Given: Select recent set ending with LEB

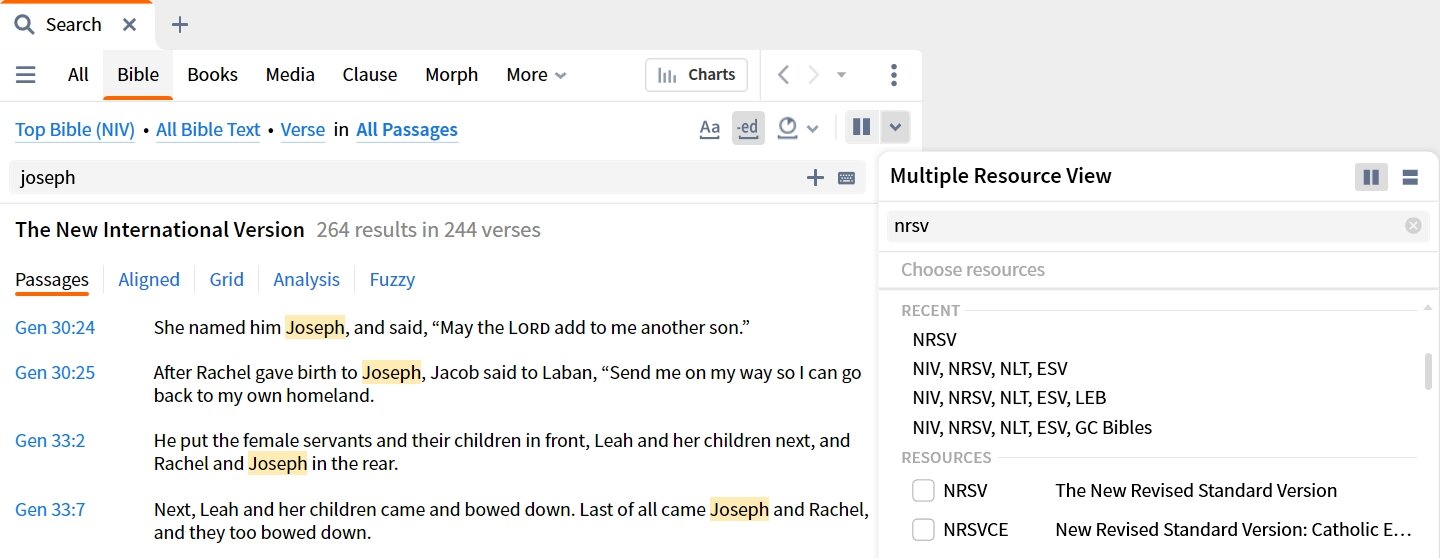Looking at the screenshot, I should 1009,397.
